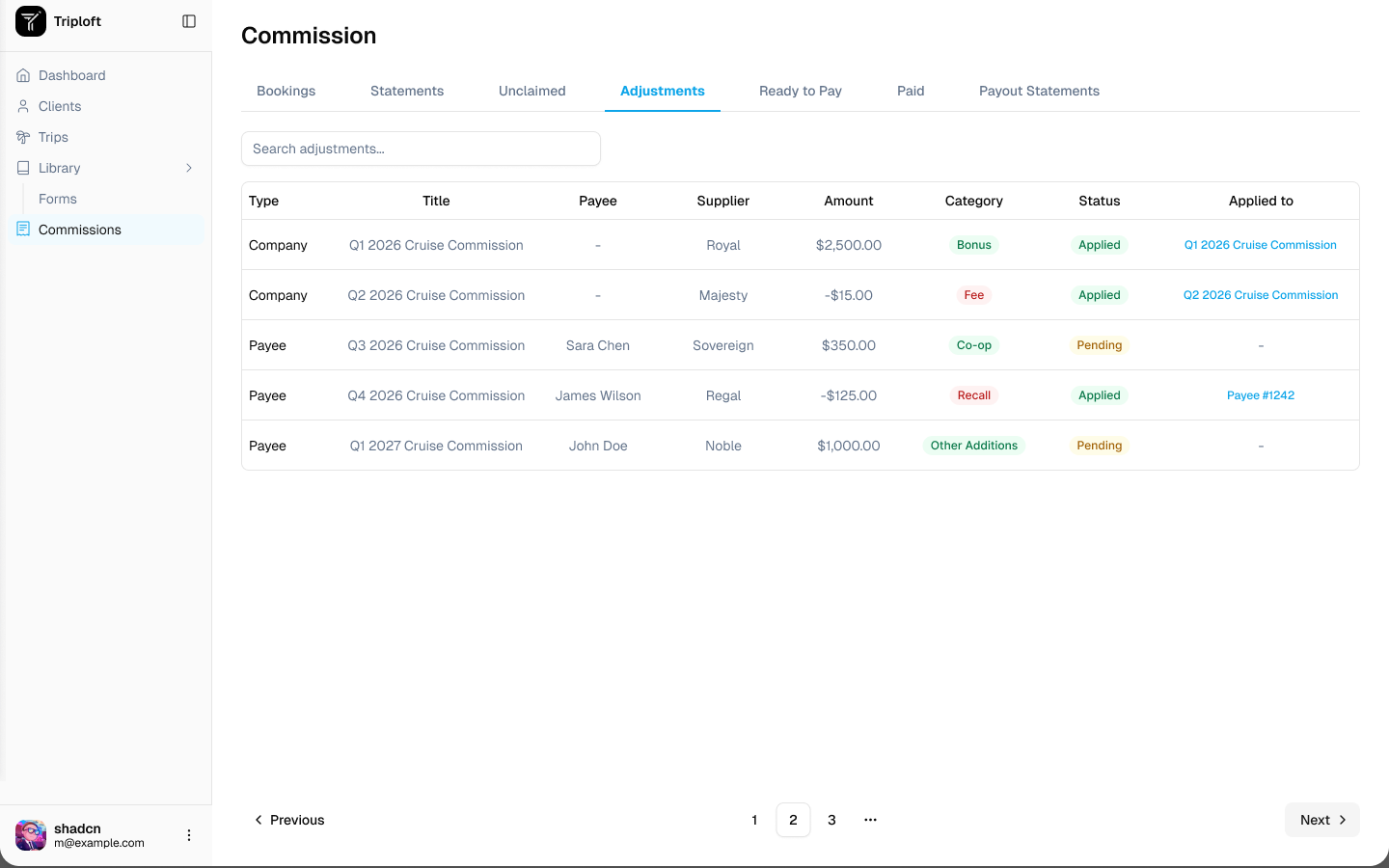Select the Ready to Pay tab

801,91
